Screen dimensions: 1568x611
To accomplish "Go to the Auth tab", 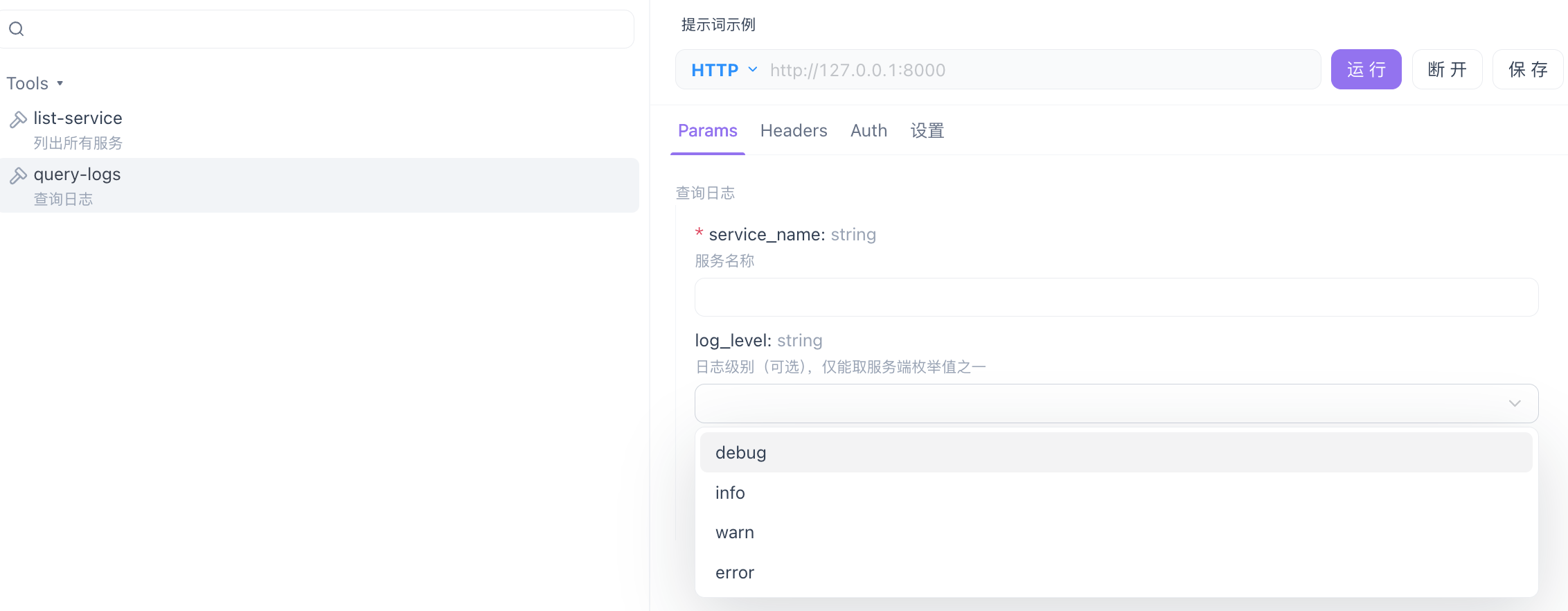I will [868, 130].
